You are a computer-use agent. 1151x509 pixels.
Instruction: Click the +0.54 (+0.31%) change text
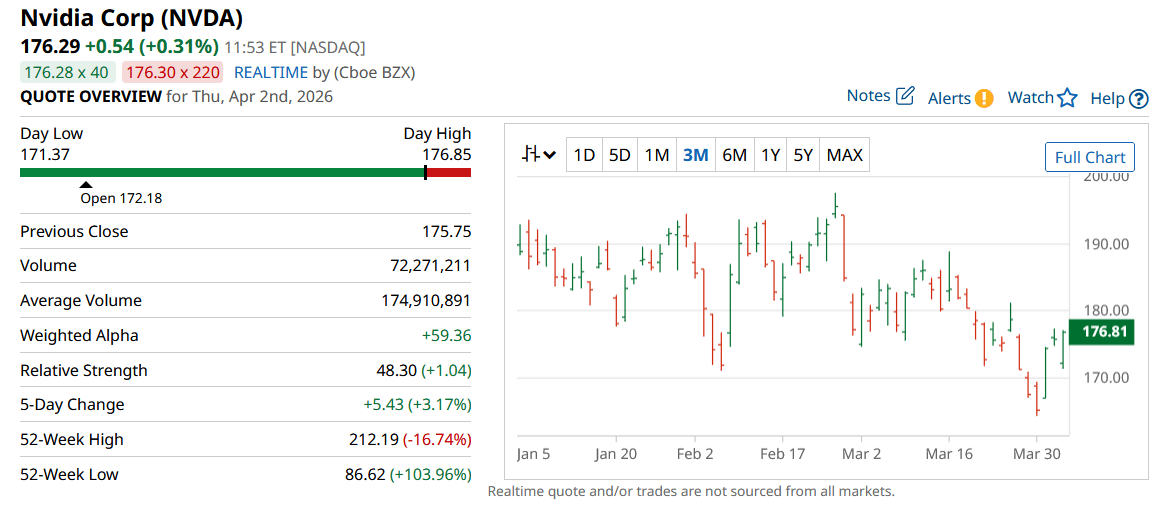(x=152, y=46)
